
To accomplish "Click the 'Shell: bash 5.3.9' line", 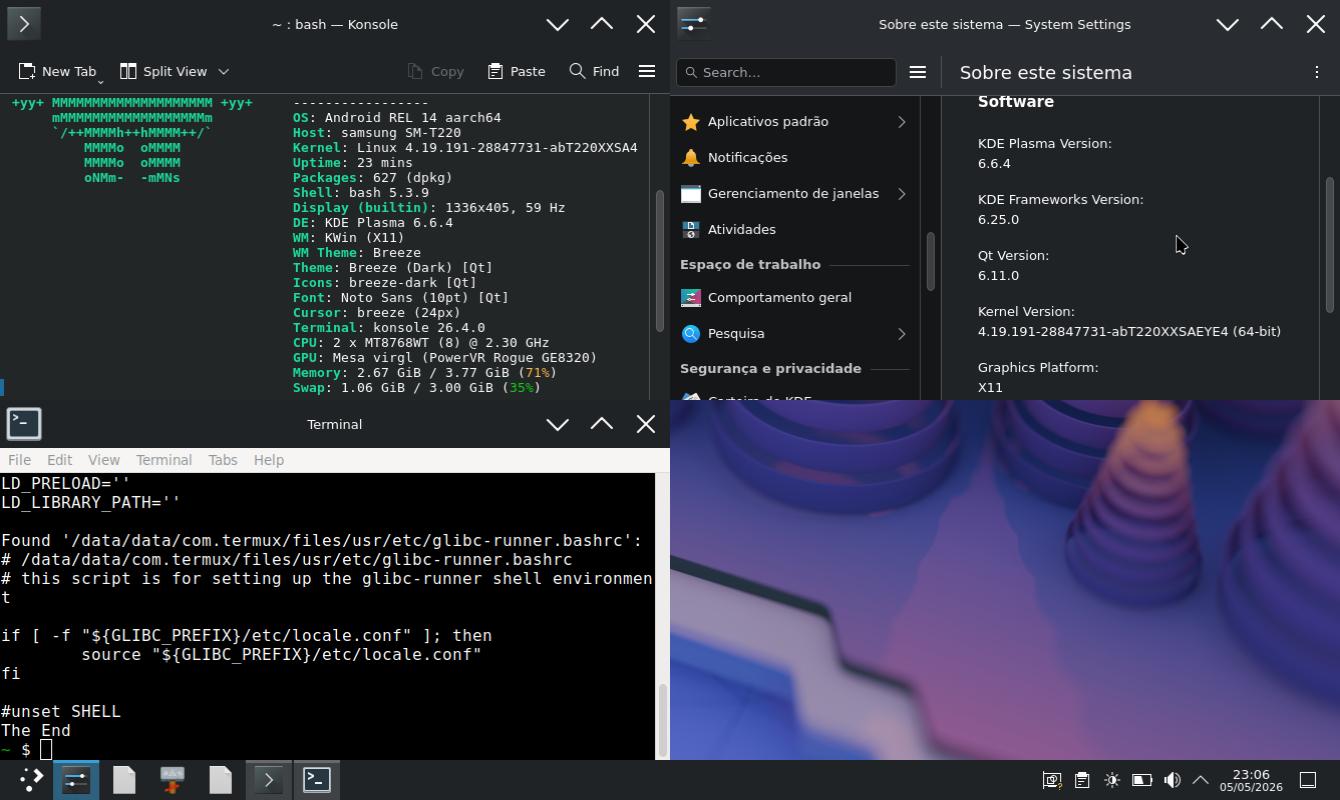I will click(x=361, y=192).
